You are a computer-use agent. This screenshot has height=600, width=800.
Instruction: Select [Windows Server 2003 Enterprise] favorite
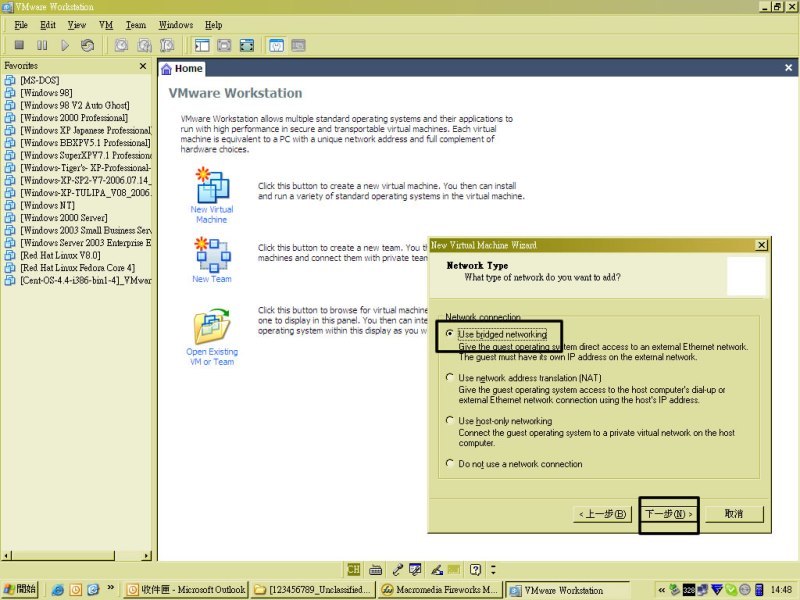[x=86, y=243]
